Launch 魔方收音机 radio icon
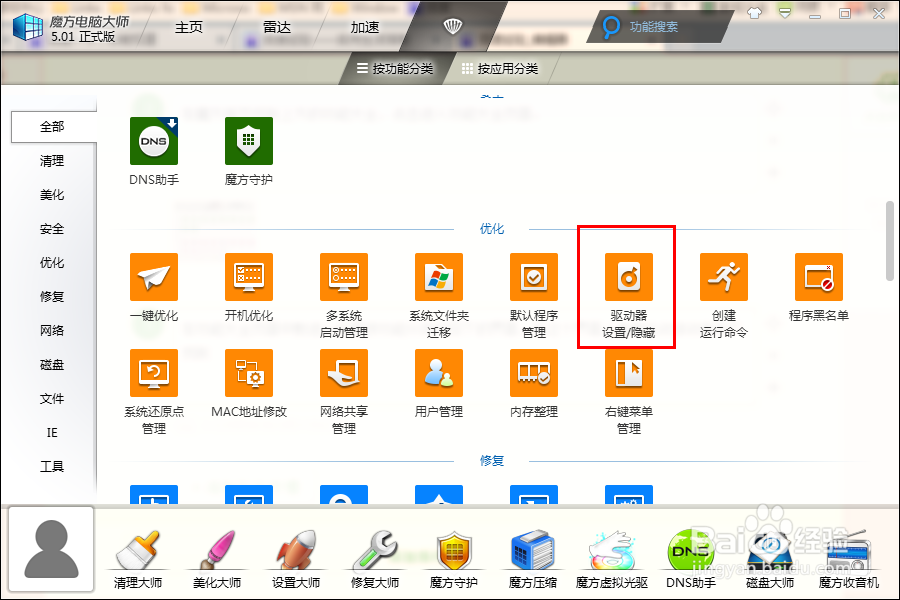The width and height of the screenshot is (900, 600). point(848,559)
